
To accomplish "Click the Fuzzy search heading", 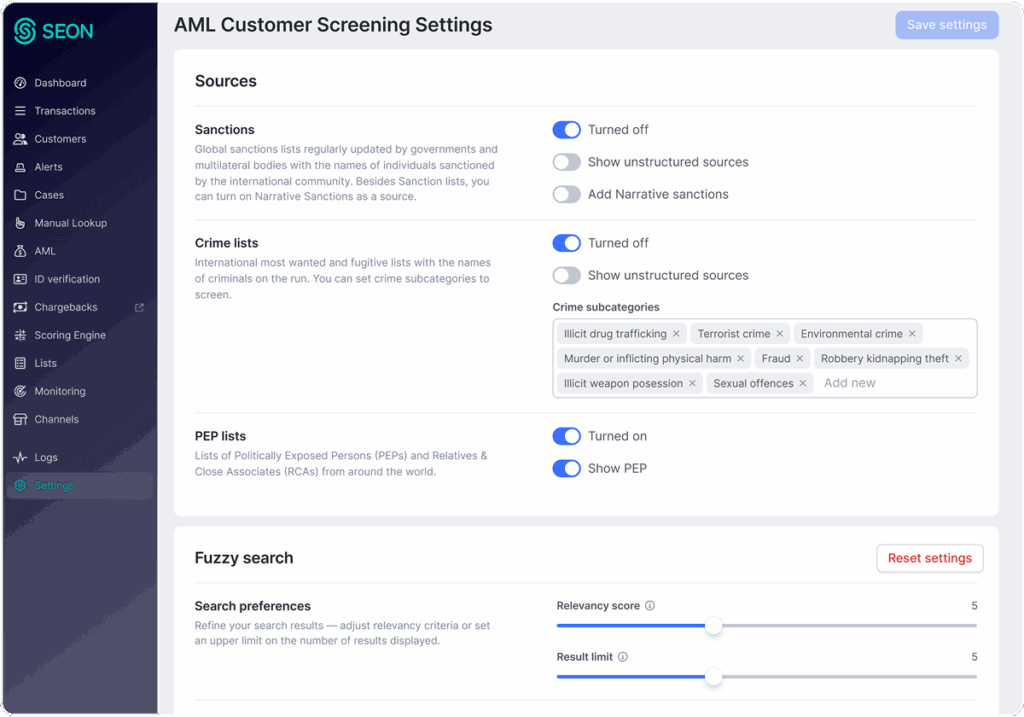I will 244,558.
